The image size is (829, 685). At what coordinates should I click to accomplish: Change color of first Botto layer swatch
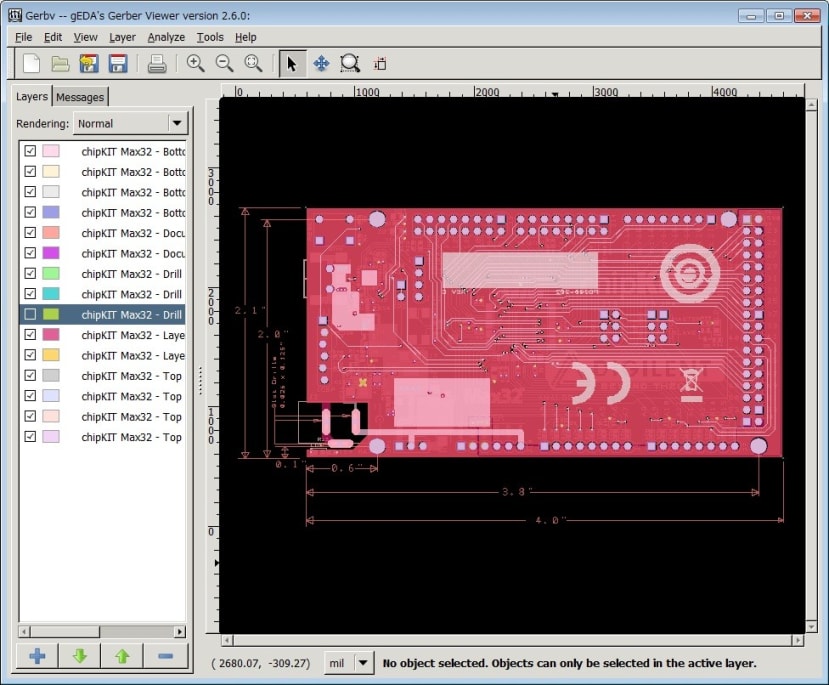coord(51,151)
